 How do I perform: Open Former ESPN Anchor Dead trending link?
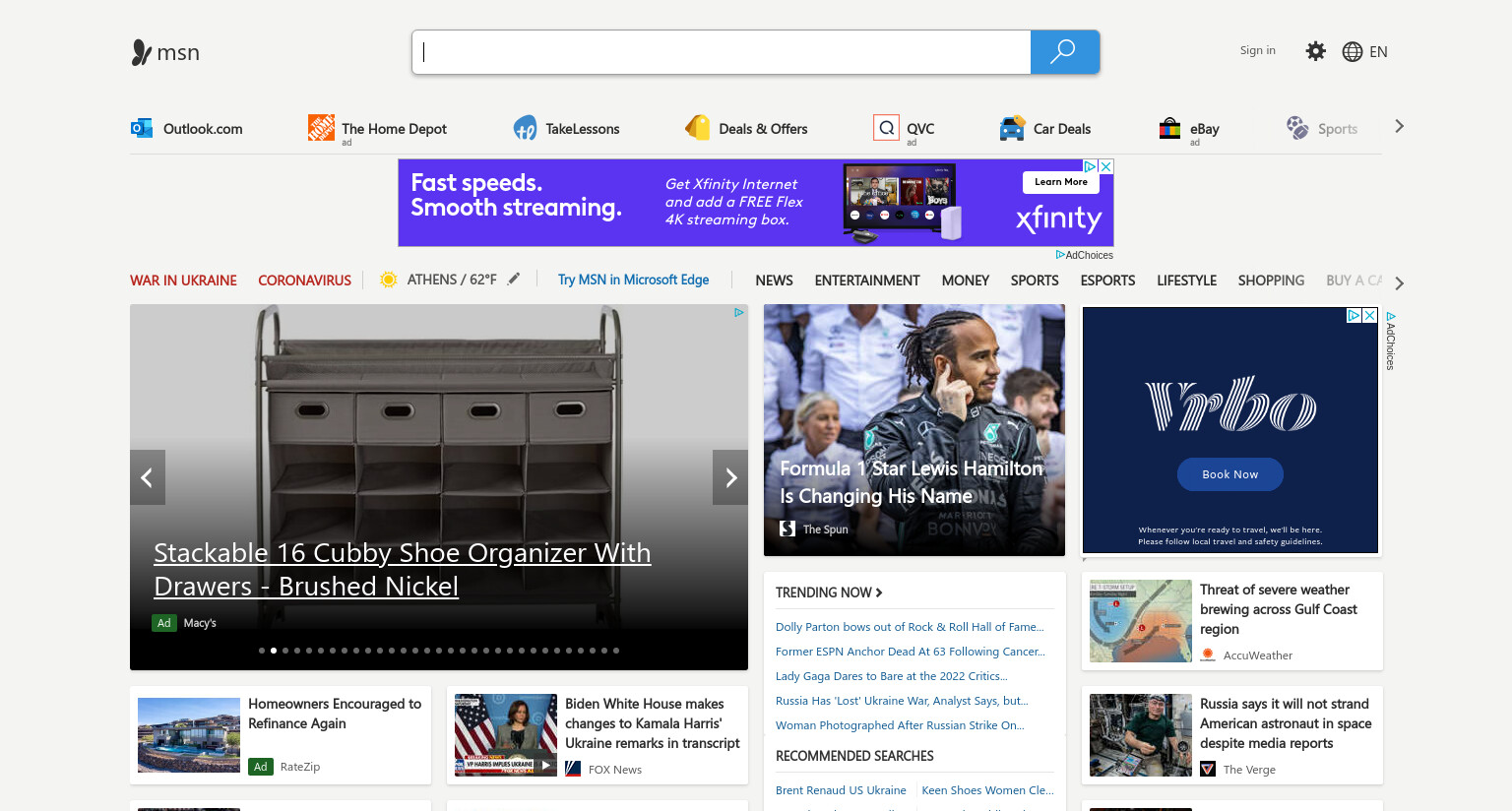911,652
